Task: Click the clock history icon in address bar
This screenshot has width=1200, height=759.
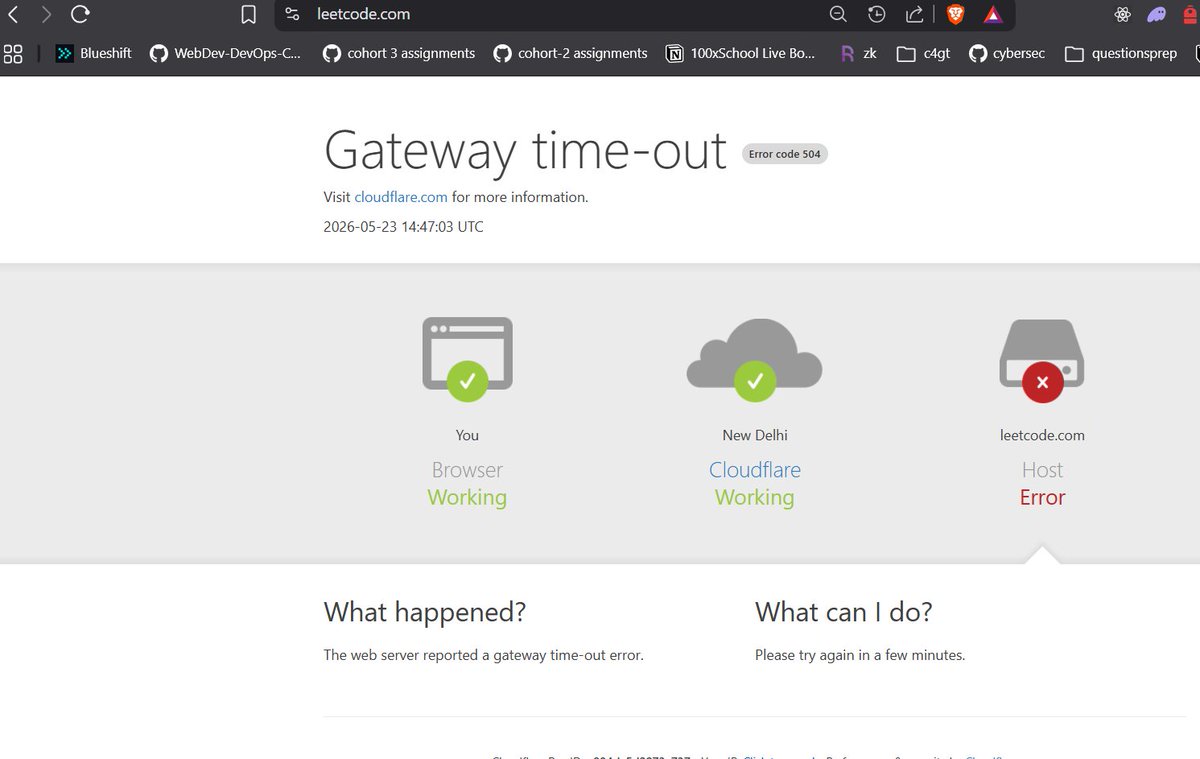Action: [x=876, y=14]
